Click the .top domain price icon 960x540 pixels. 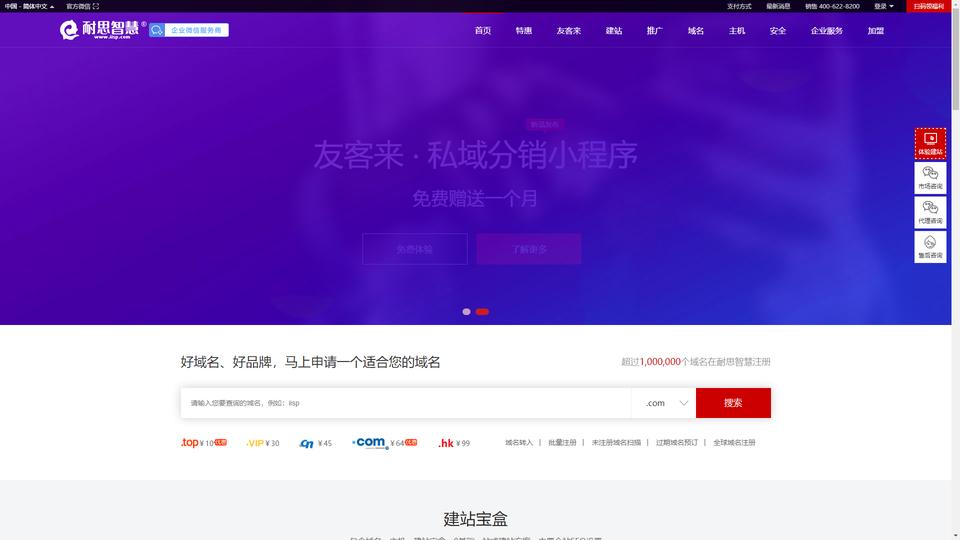(x=204, y=443)
